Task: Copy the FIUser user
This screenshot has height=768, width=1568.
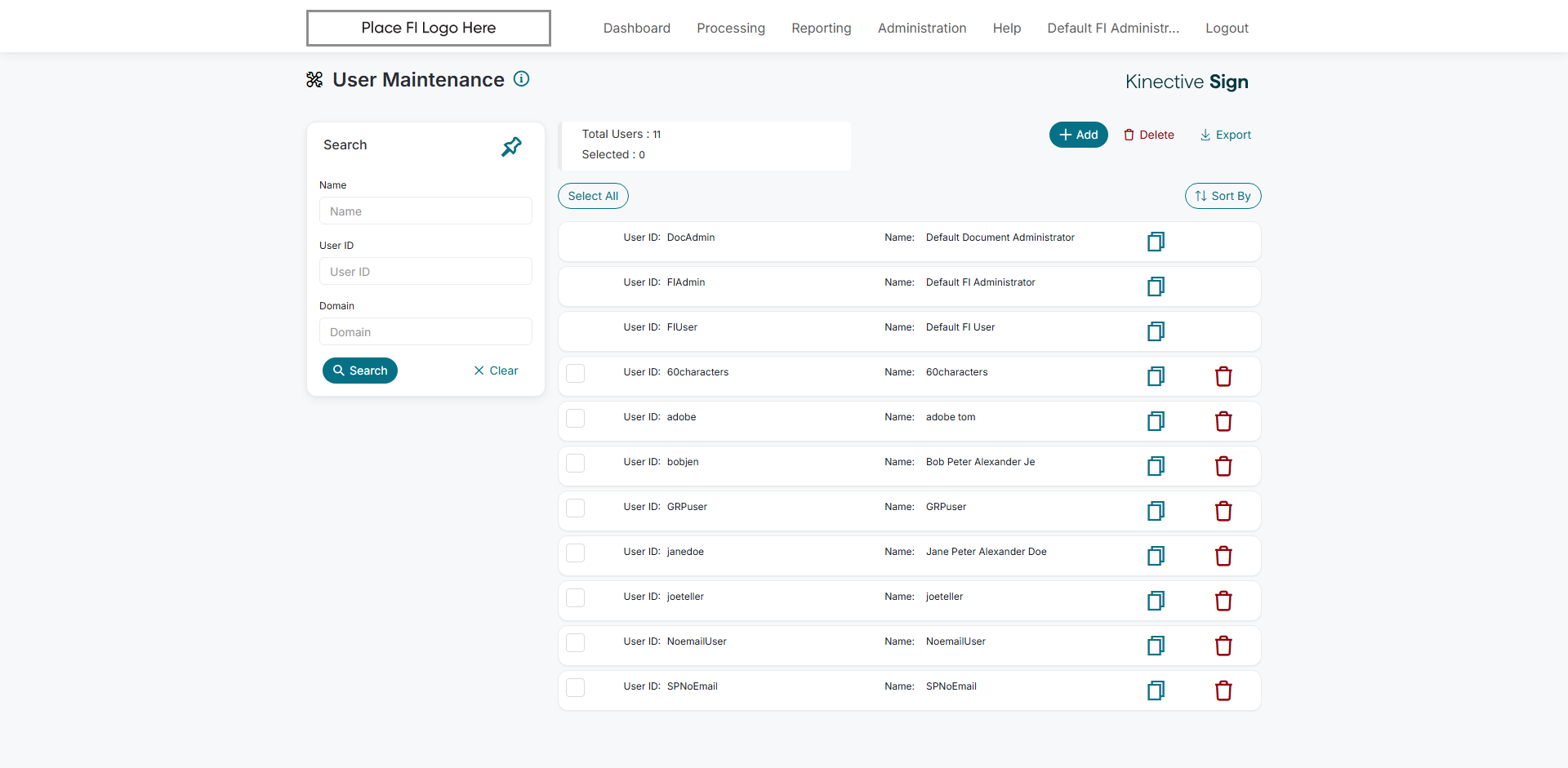Action: pyautogui.click(x=1156, y=331)
